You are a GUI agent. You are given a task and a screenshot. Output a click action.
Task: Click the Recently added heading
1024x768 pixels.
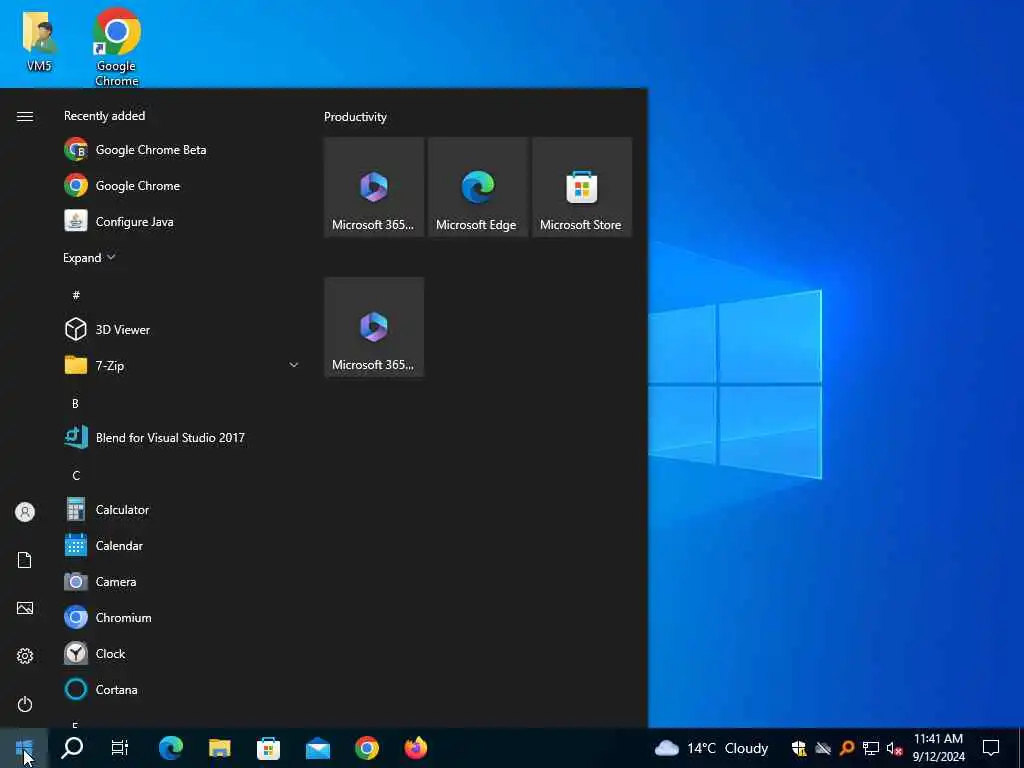(104, 116)
